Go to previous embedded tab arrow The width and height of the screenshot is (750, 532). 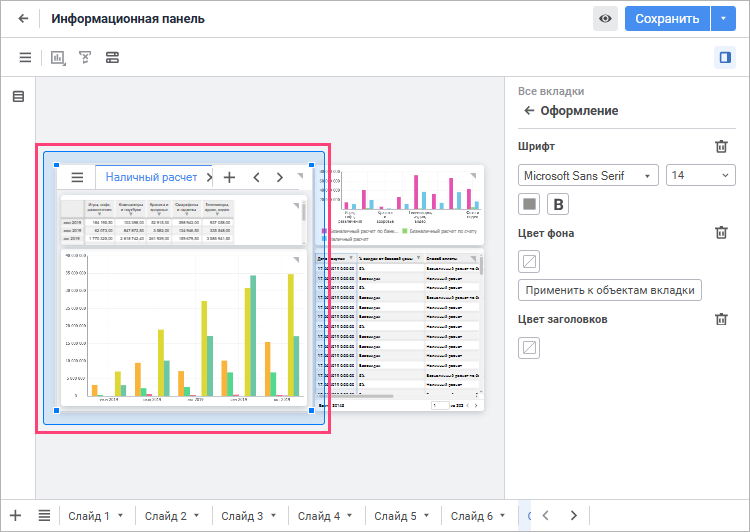pos(256,177)
